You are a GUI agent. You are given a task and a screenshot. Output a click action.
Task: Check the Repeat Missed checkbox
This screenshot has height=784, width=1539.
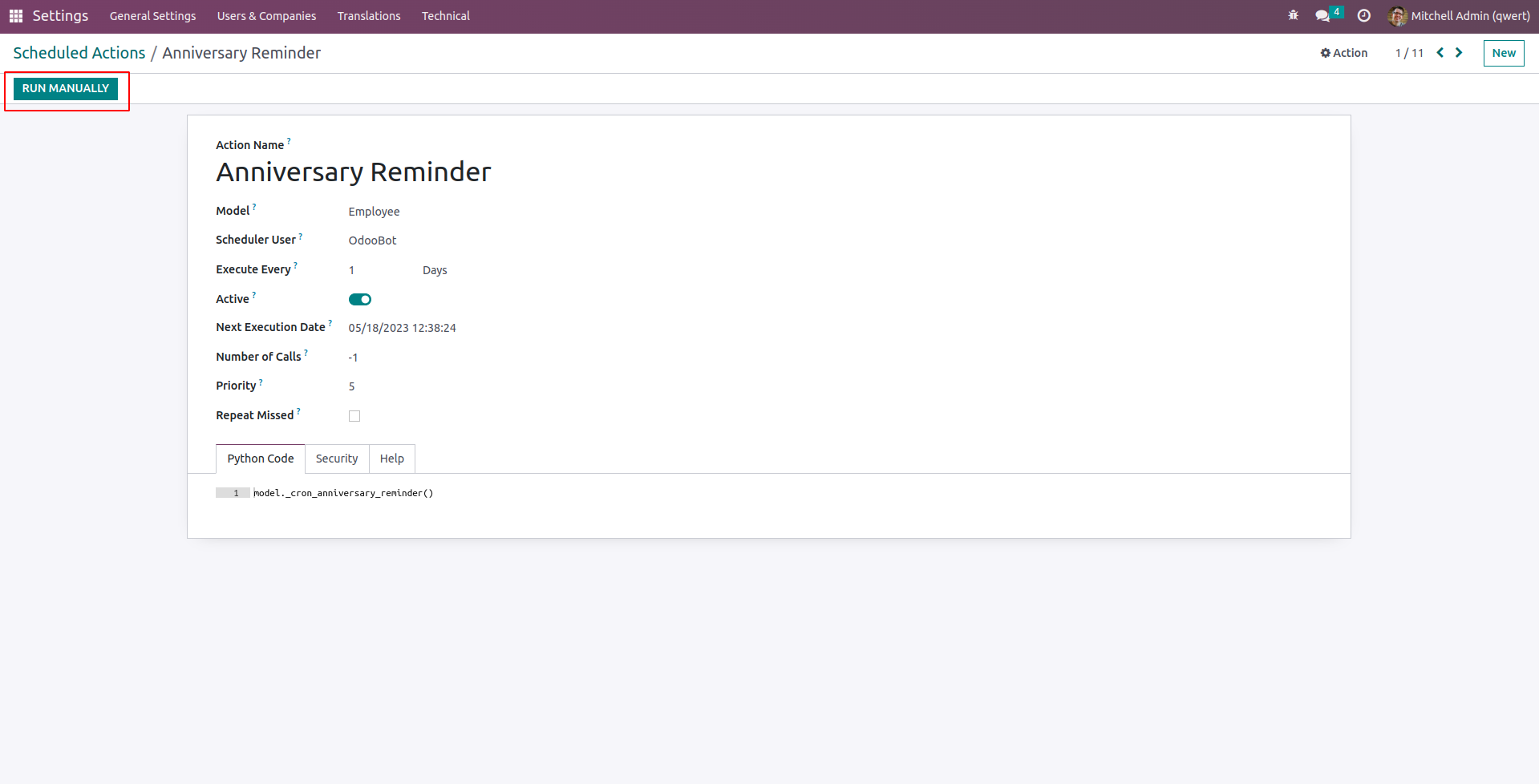point(354,416)
